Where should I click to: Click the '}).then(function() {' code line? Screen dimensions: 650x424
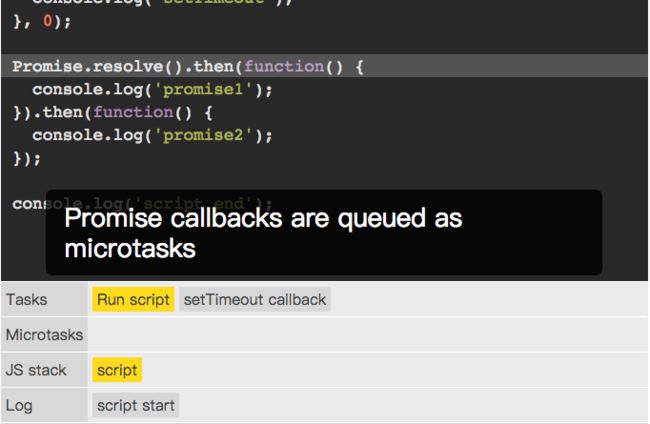[x=113, y=113]
